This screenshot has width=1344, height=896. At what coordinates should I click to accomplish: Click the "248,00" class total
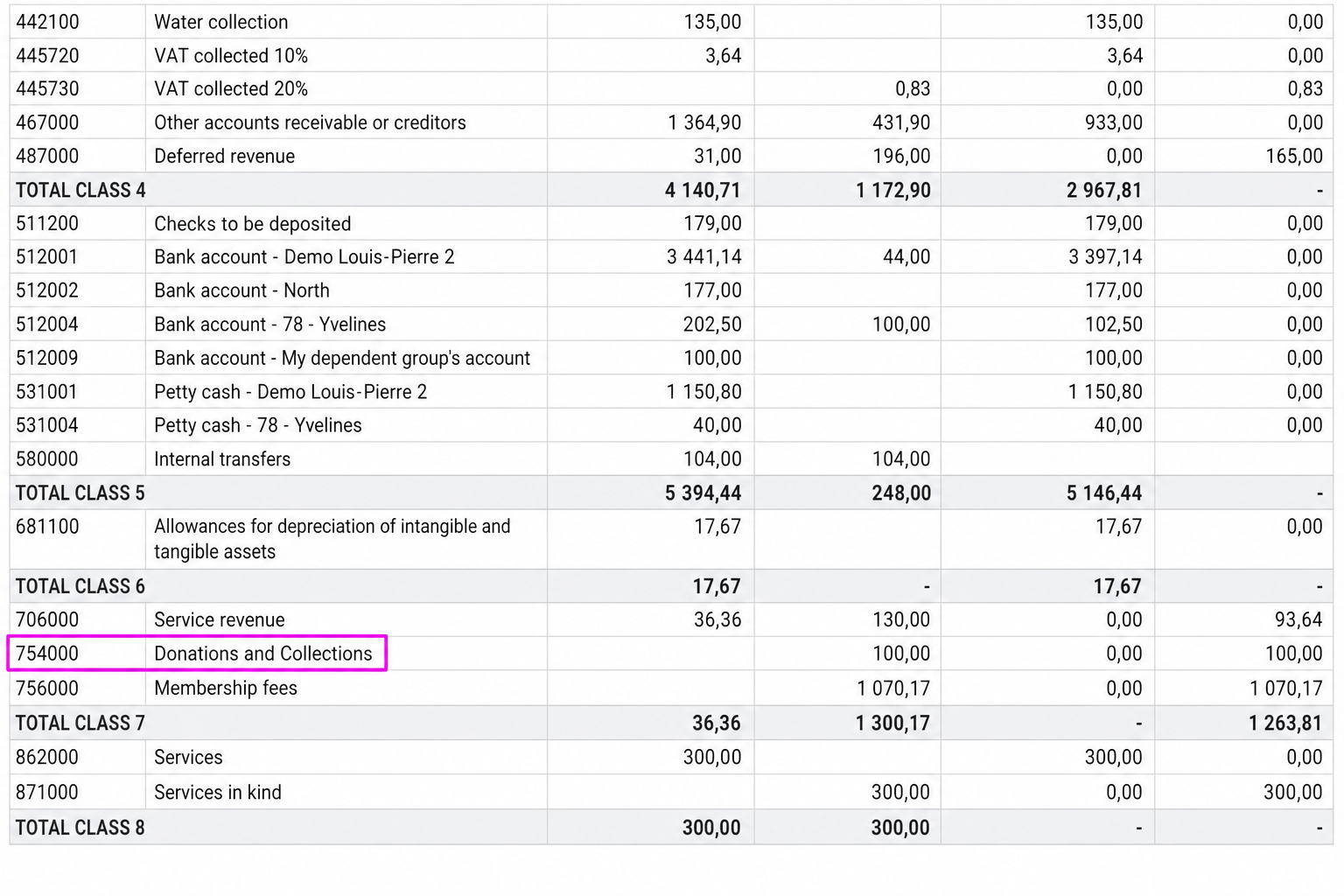pos(901,493)
